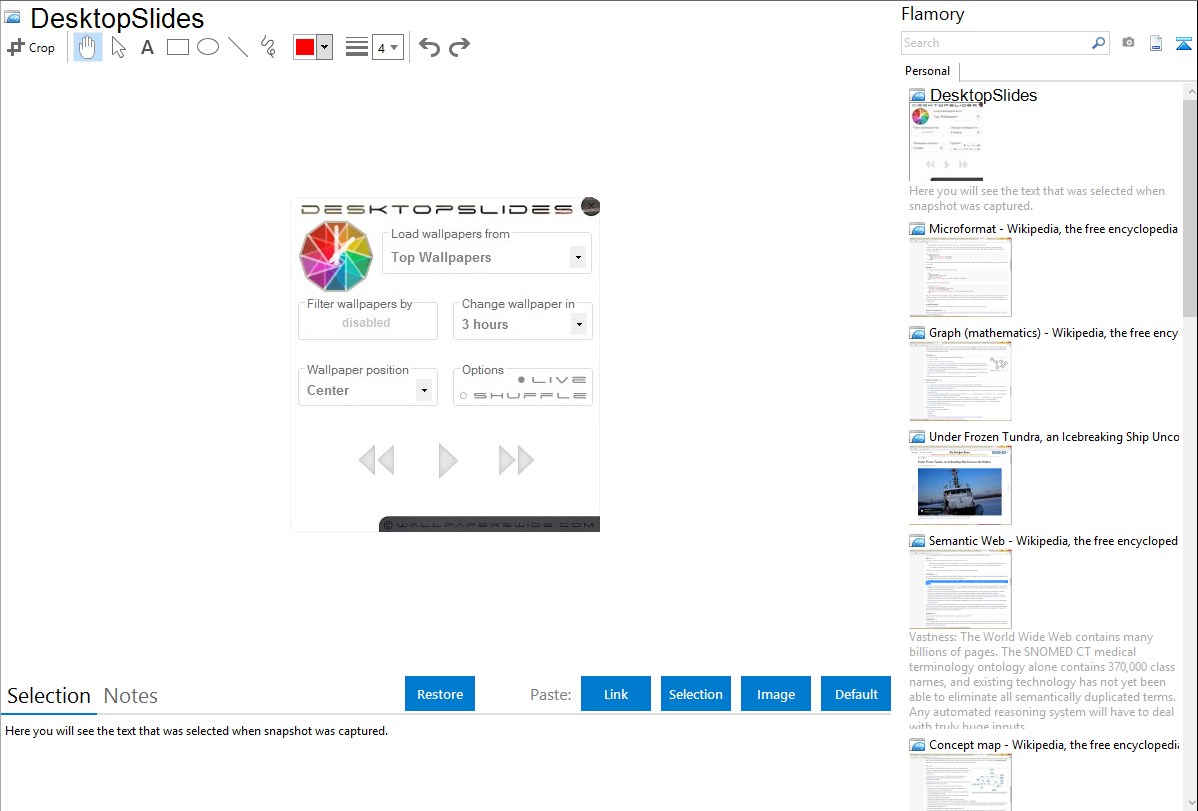
Task: Click the wallpaperswide.com footer link
Action: pos(490,525)
